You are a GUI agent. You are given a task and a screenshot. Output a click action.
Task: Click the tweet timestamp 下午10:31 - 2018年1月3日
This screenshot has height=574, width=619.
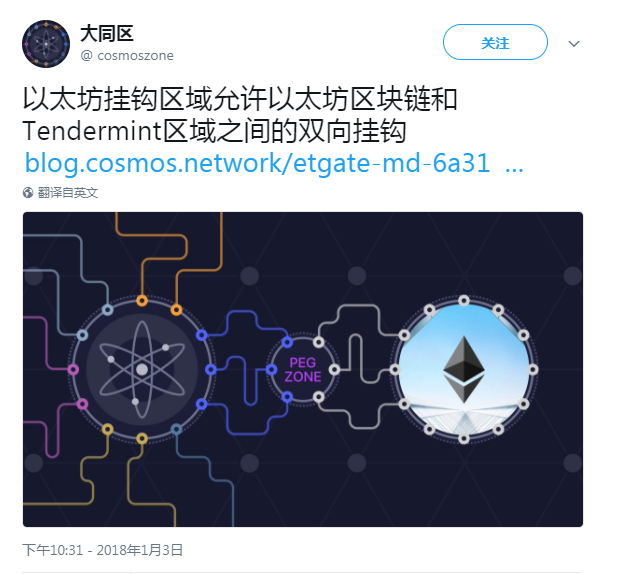[103, 550]
